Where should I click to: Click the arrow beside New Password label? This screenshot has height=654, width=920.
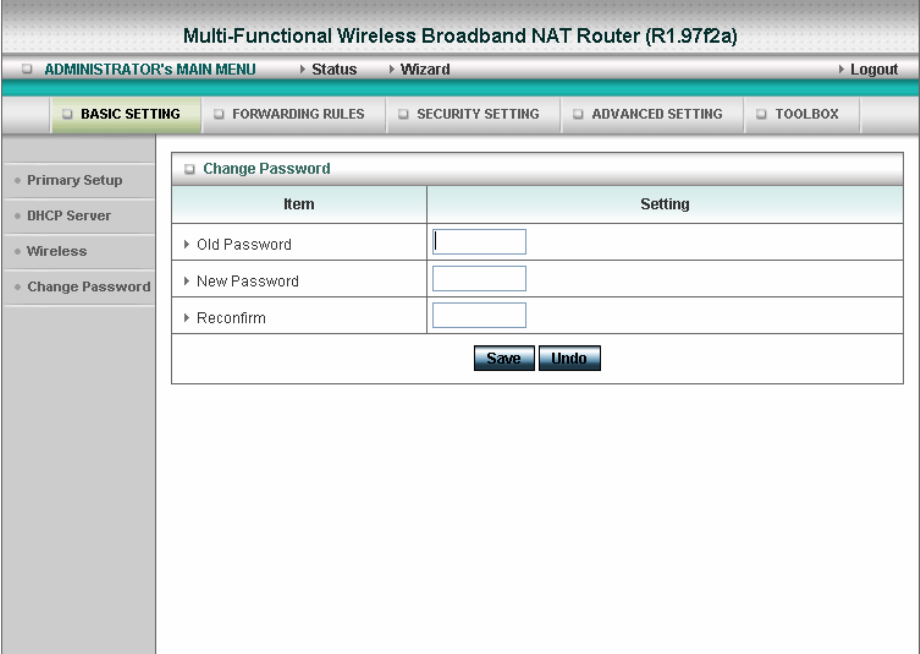[187, 281]
